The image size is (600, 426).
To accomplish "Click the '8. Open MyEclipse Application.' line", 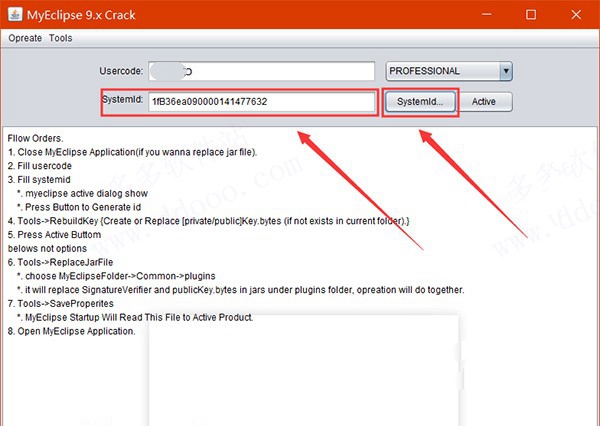I will click(72, 331).
